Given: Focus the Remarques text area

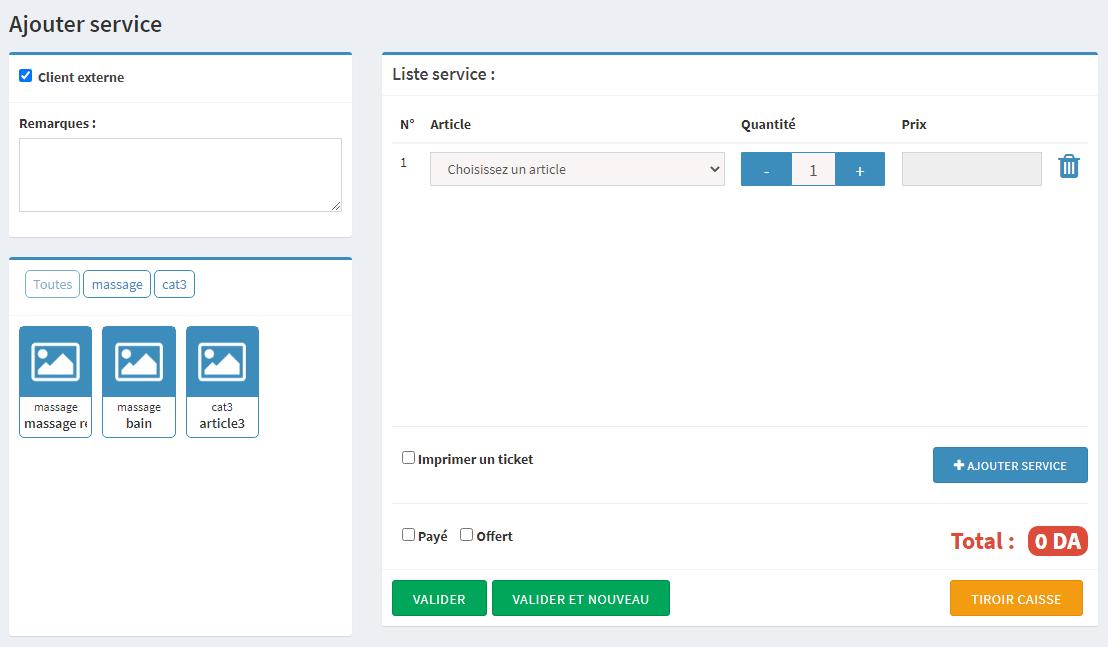Looking at the screenshot, I should pos(180,175).
